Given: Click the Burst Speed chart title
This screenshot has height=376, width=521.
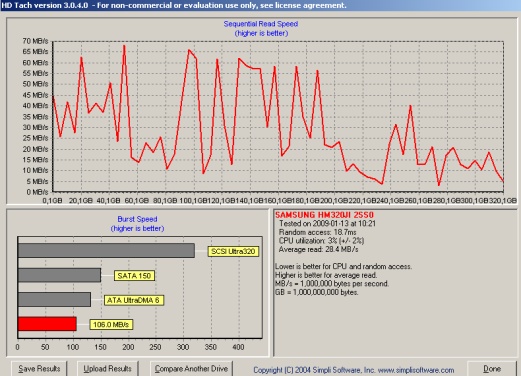Looking at the screenshot, I should 137,219.
